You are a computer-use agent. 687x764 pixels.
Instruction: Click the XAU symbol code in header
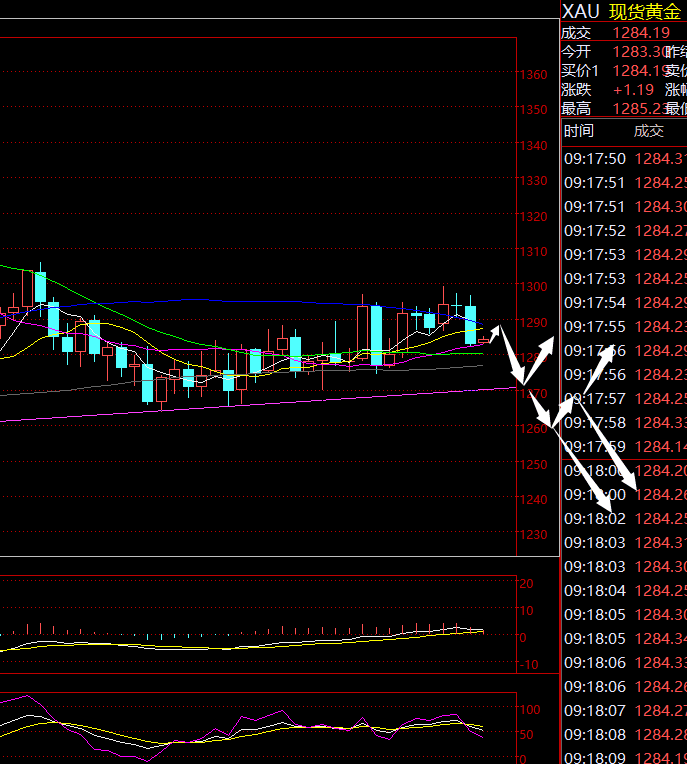click(580, 11)
